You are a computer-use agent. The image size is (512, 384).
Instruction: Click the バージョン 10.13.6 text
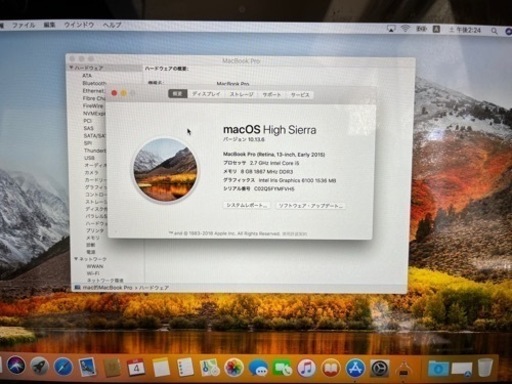click(244, 139)
